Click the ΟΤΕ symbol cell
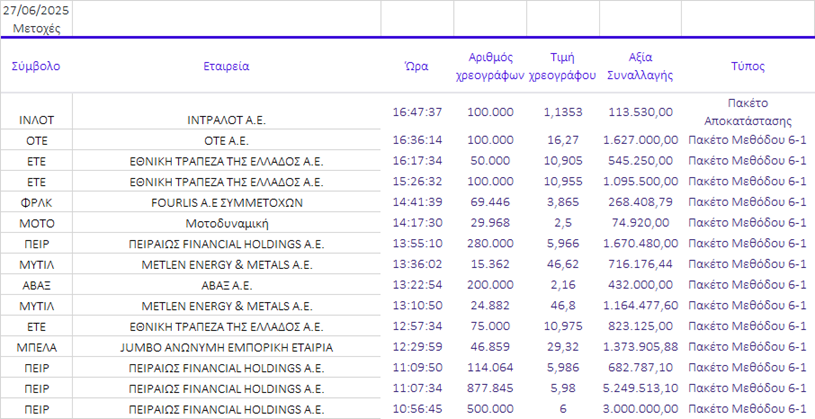815x419 pixels. coord(36,141)
